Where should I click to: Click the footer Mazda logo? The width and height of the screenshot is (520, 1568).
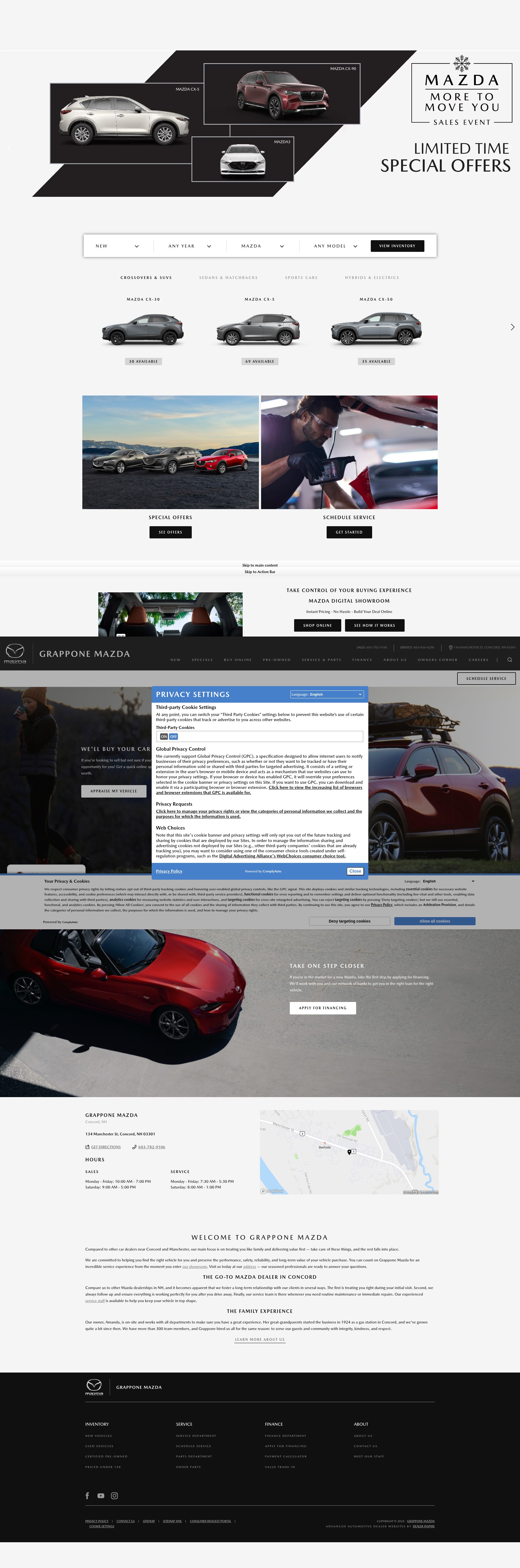[94, 1387]
